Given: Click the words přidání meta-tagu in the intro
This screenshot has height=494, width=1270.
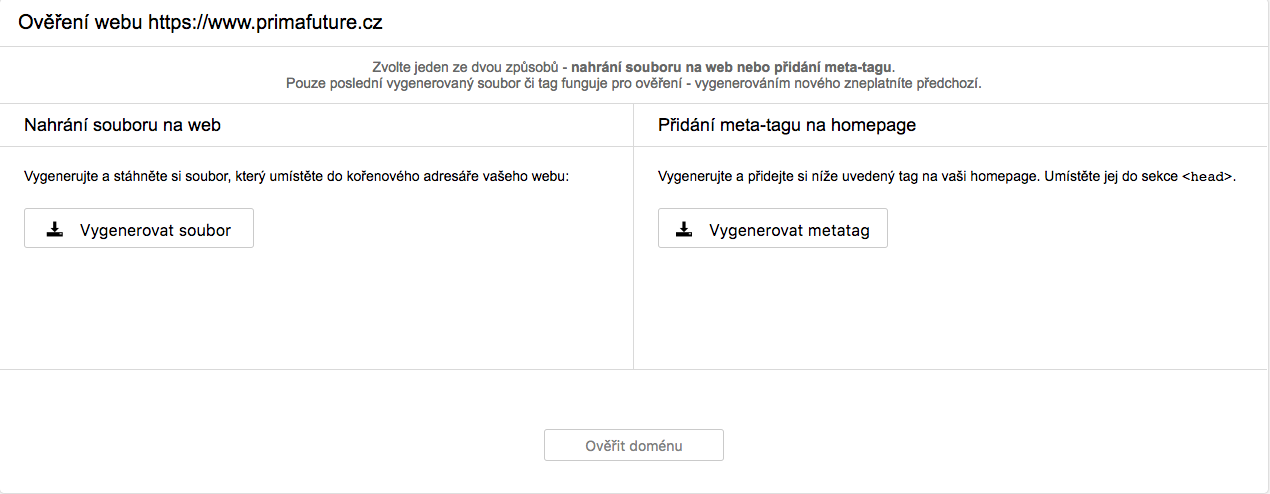Looking at the screenshot, I should (841, 67).
